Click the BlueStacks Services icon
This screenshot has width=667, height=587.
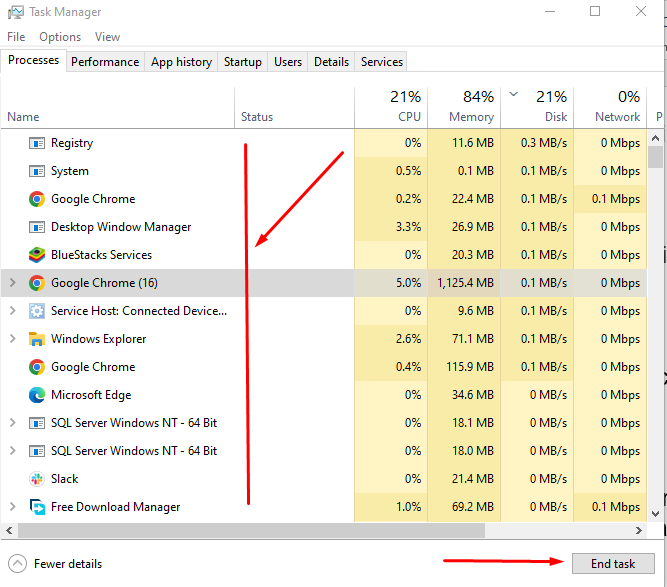pyautogui.click(x=37, y=255)
